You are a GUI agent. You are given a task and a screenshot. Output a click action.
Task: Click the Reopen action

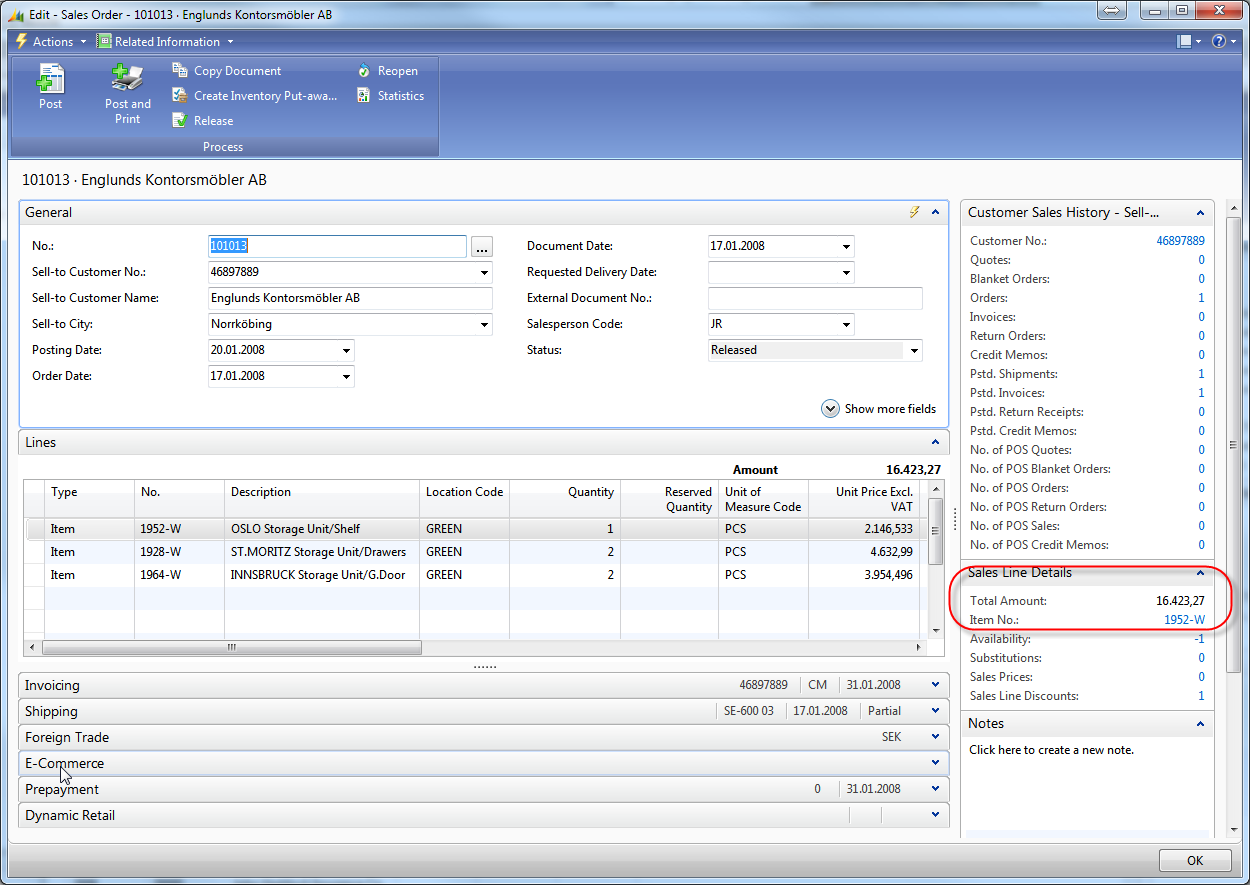387,71
